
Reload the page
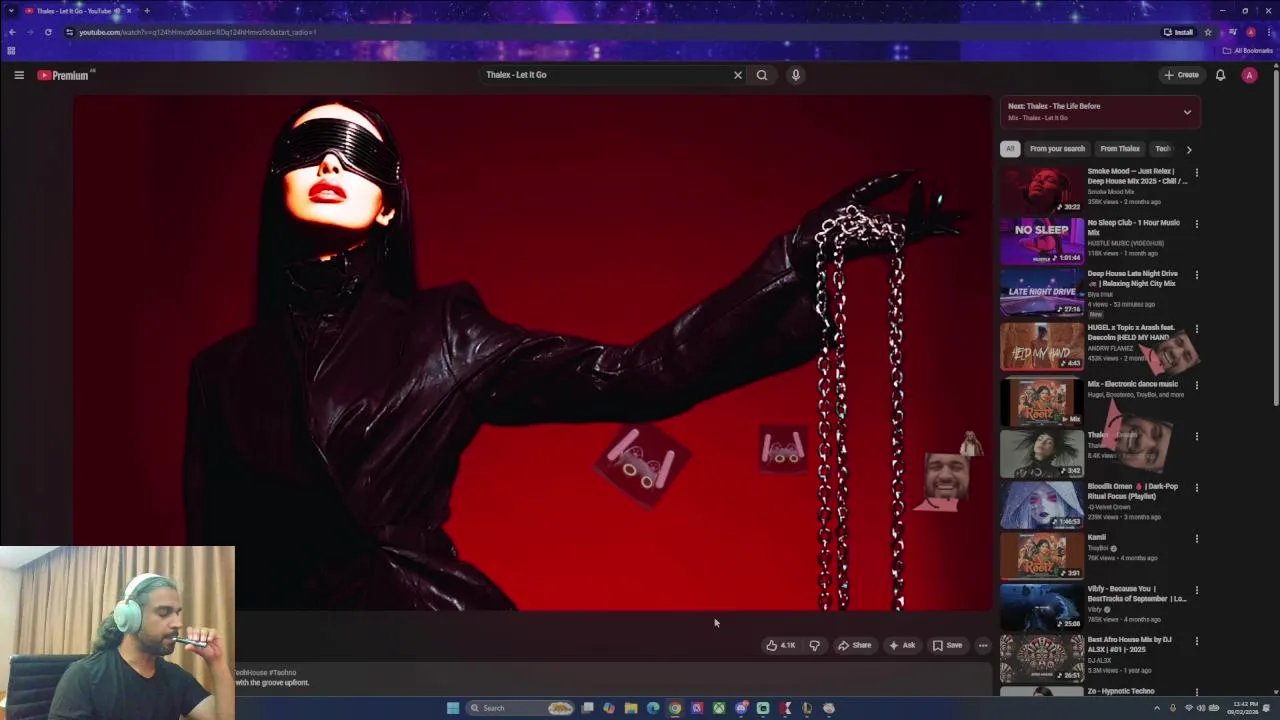(48, 32)
